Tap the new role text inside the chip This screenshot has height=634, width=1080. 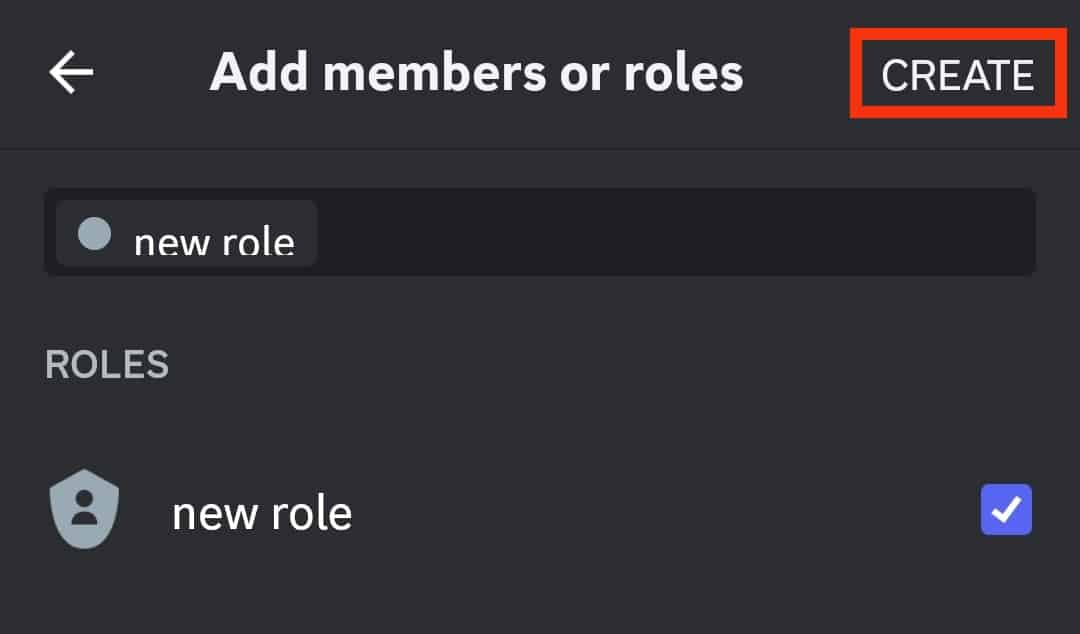pos(214,241)
